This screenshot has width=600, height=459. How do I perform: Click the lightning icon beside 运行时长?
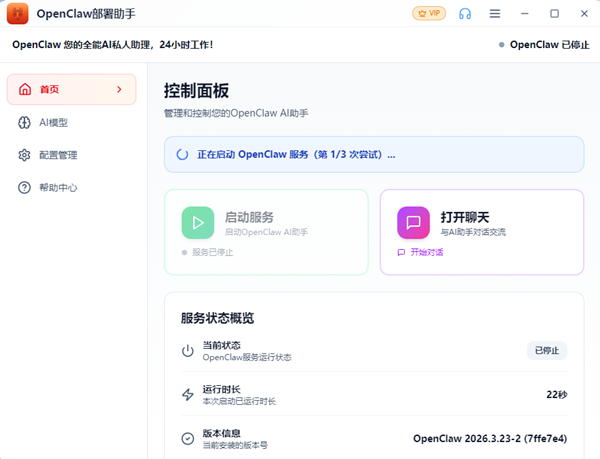[x=188, y=395]
